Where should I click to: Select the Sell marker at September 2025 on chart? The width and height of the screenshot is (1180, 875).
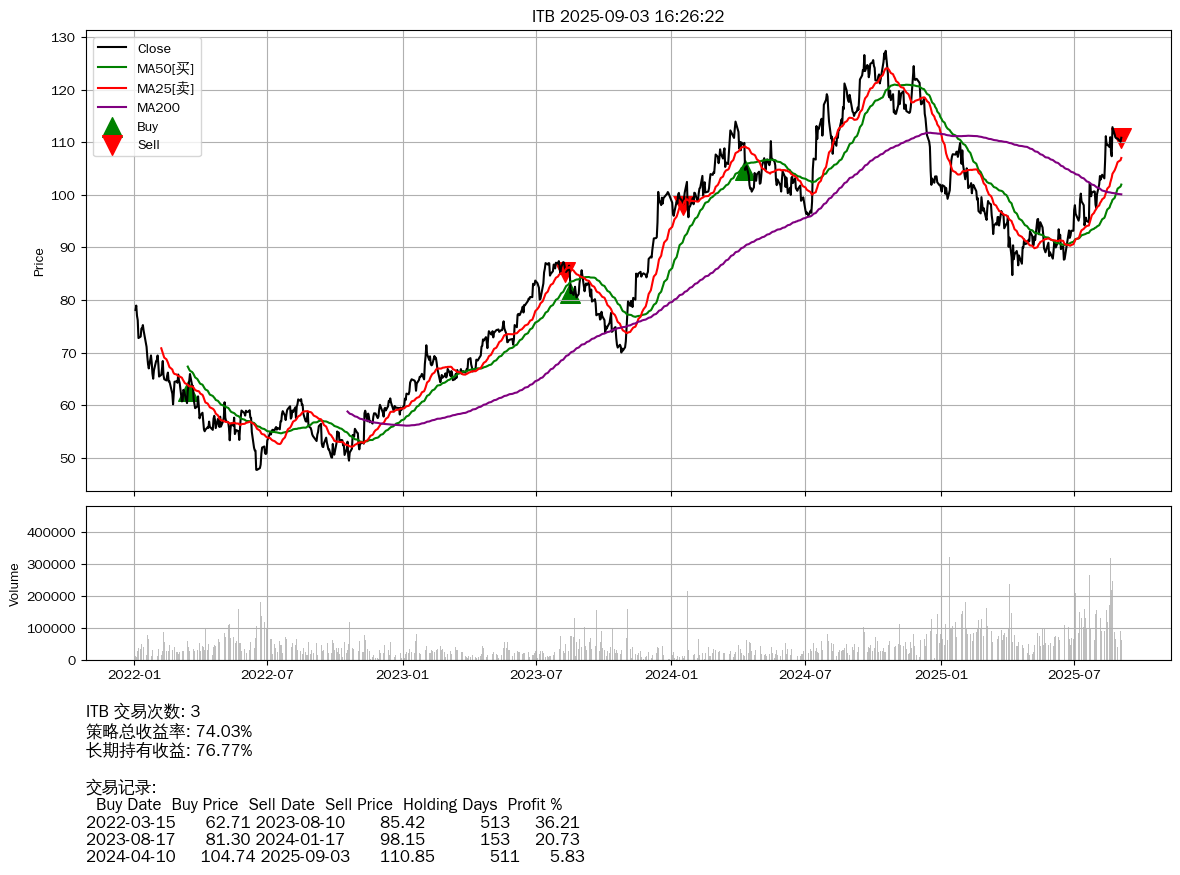(1122, 138)
